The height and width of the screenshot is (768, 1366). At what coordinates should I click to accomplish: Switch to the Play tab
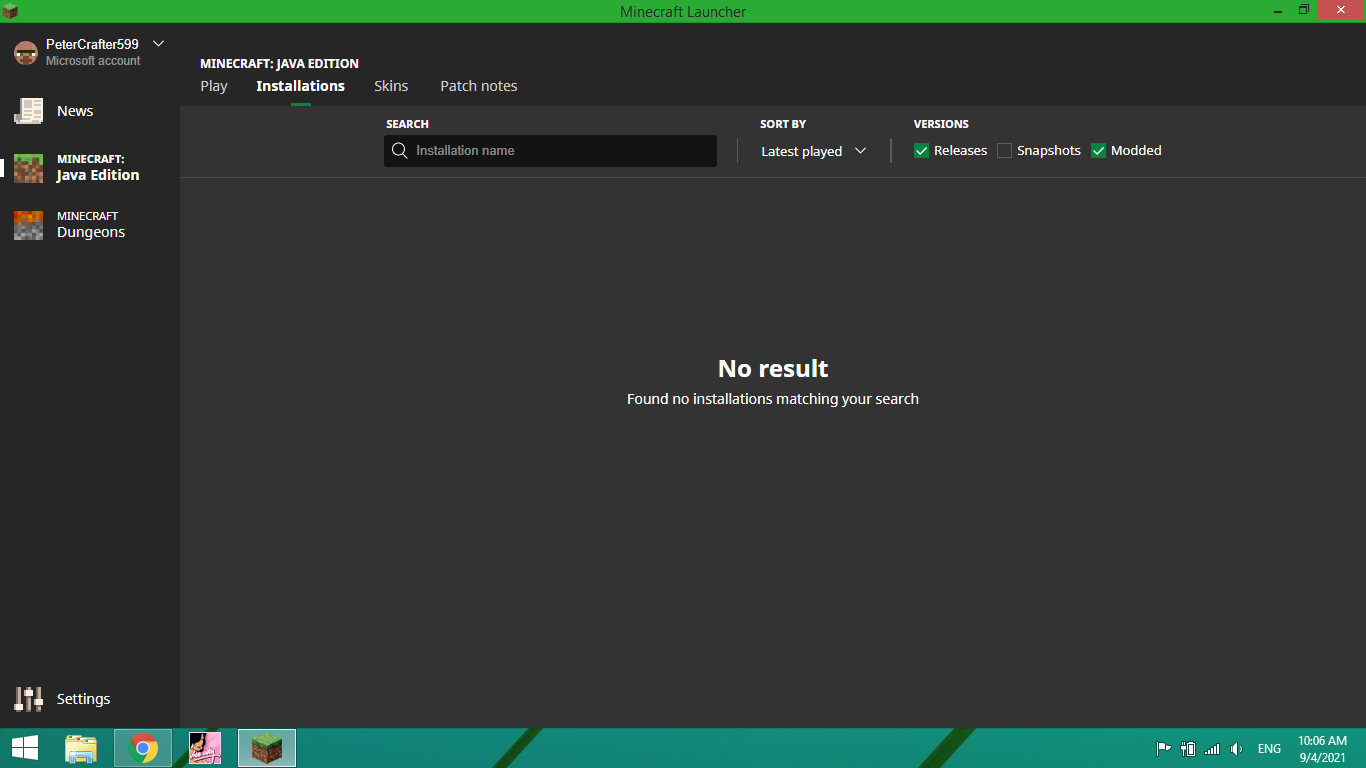pyautogui.click(x=214, y=86)
